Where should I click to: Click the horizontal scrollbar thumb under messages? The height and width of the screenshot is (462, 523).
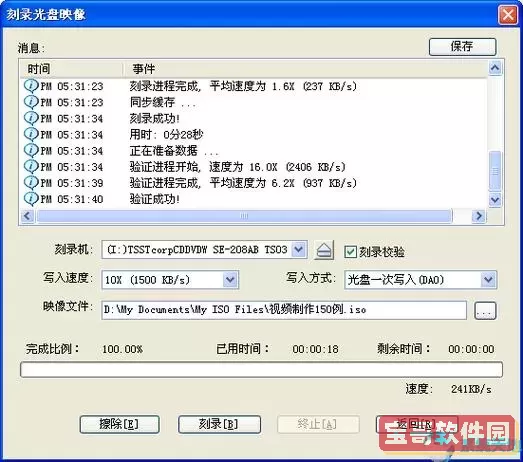pyautogui.click(x=244, y=216)
